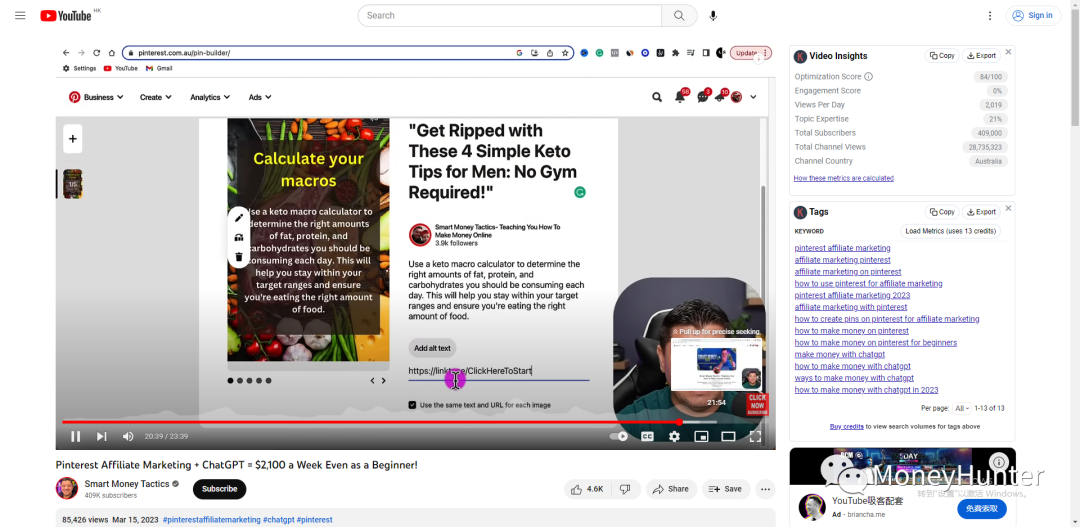1080x527 pixels.
Task: Select the pin thumbnail in left sidebar
Action: pos(72,184)
